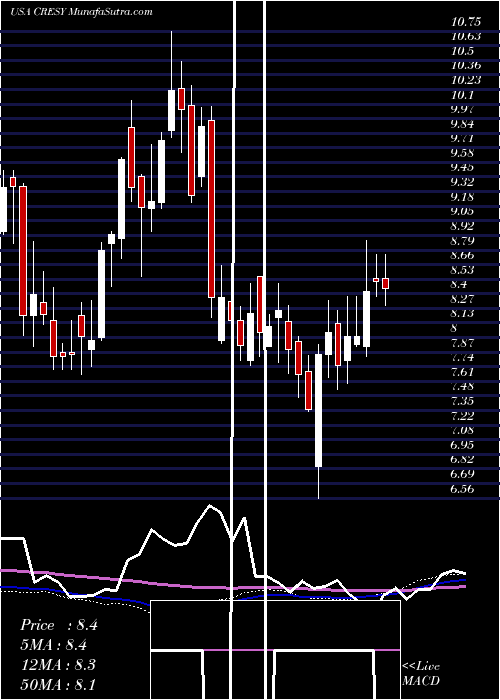Click the 7.74 price axis label
Image resolution: width=500 pixels, height=700 pixels.
pyautogui.click(x=462, y=358)
